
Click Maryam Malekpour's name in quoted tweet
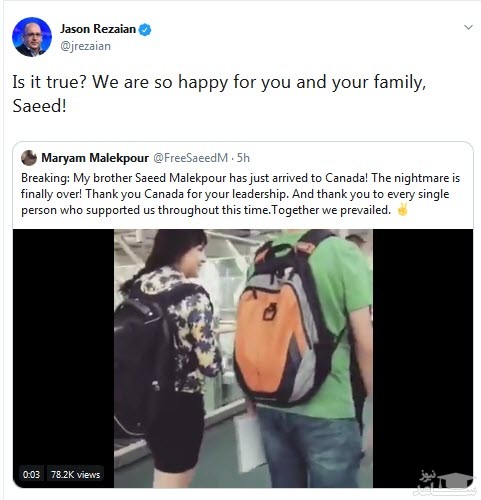tap(95, 158)
